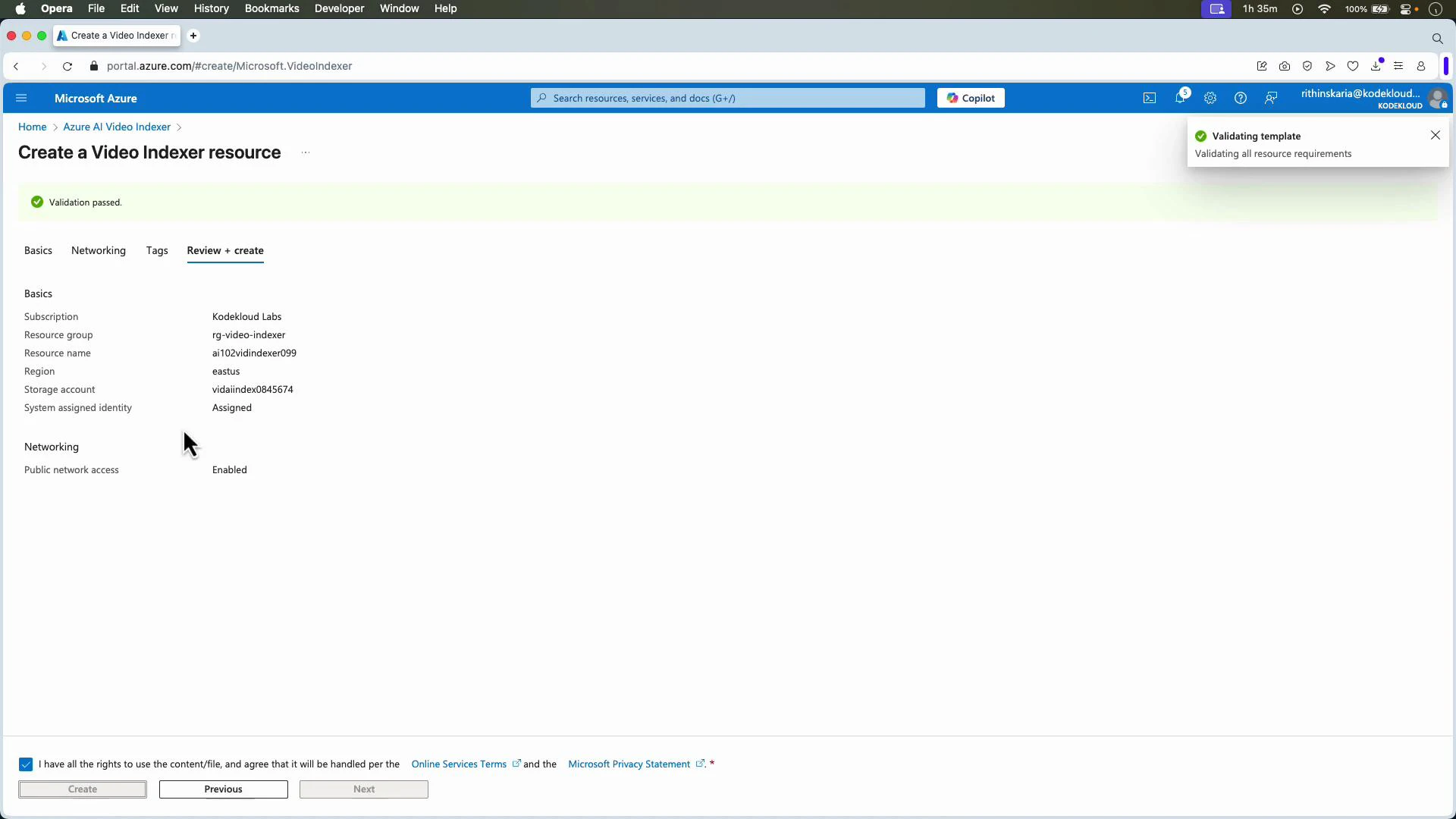1456x819 pixels.
Task: Open Azure notifications bell showing 5 alerts
Action: point(1180,98)
